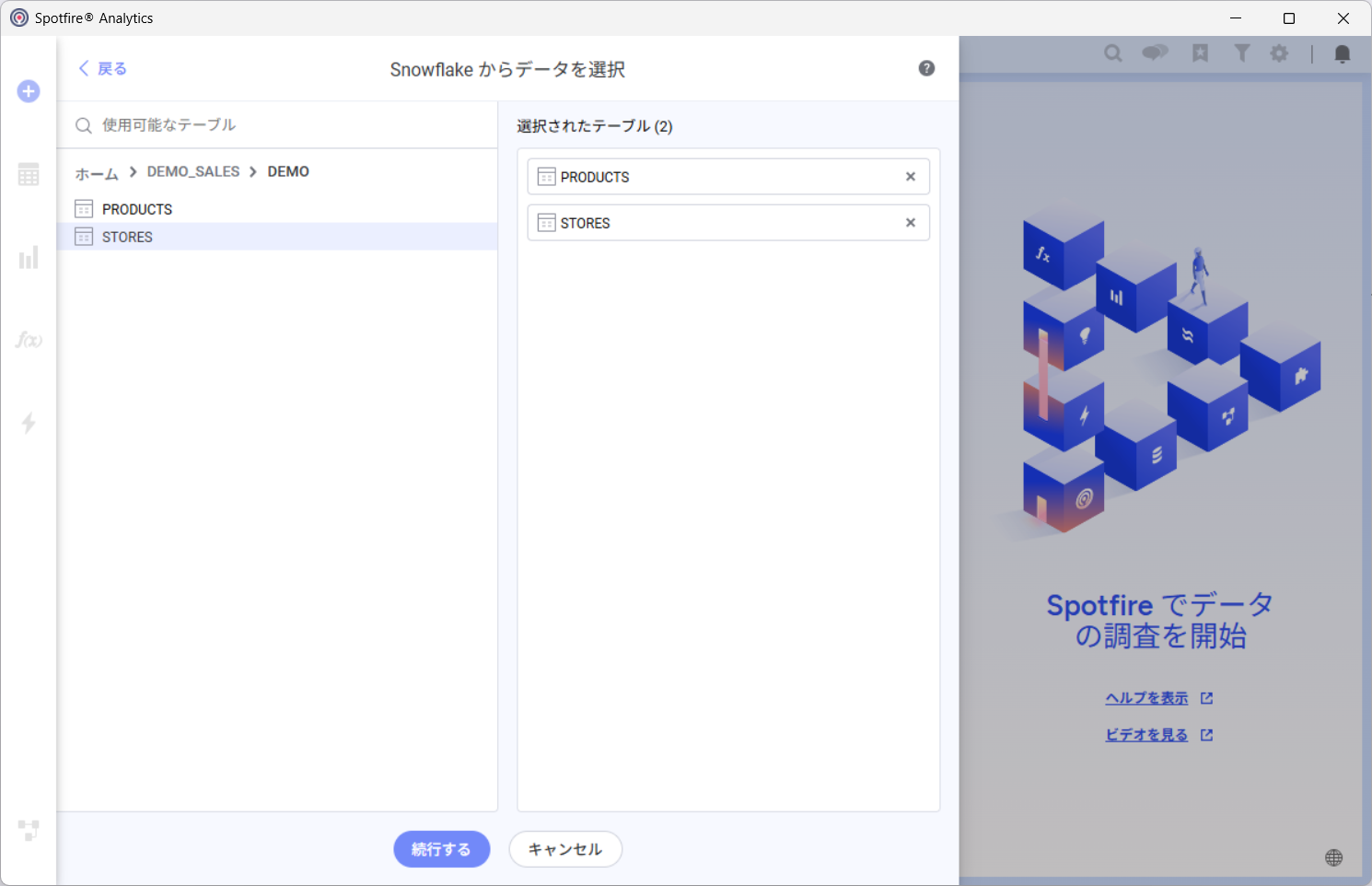This screenshot has height=886, width=1372.
Task: Open the add data plus icon
Action: point(29,91)
